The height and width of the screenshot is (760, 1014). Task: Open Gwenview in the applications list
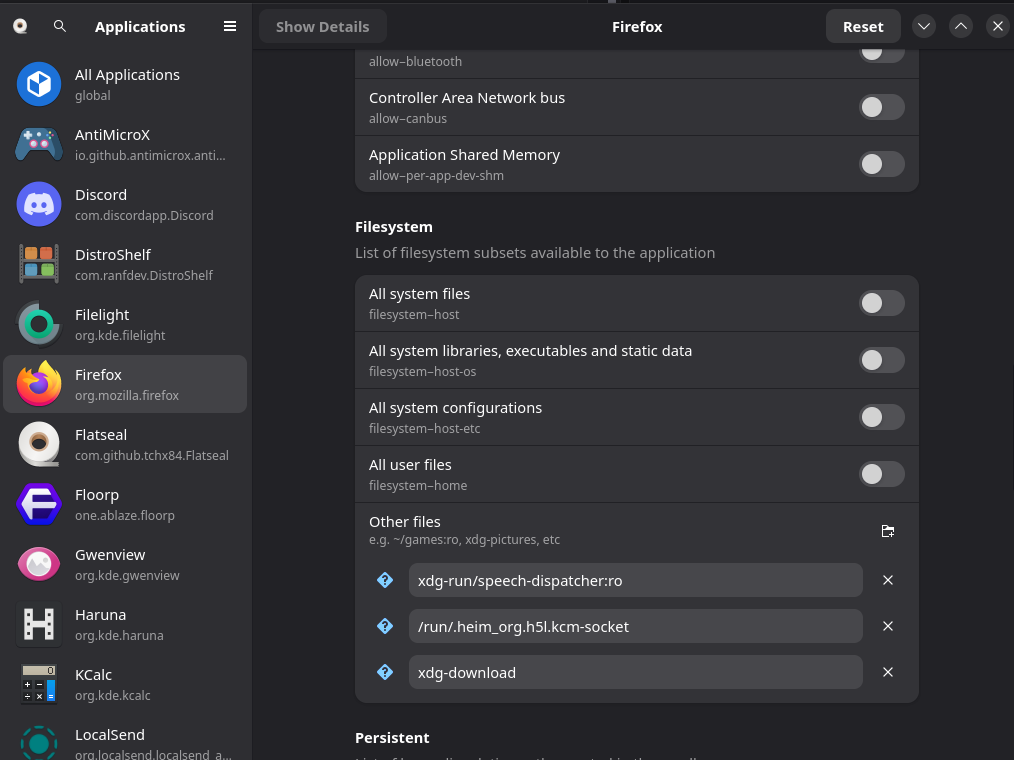click(x=125, y=564)
